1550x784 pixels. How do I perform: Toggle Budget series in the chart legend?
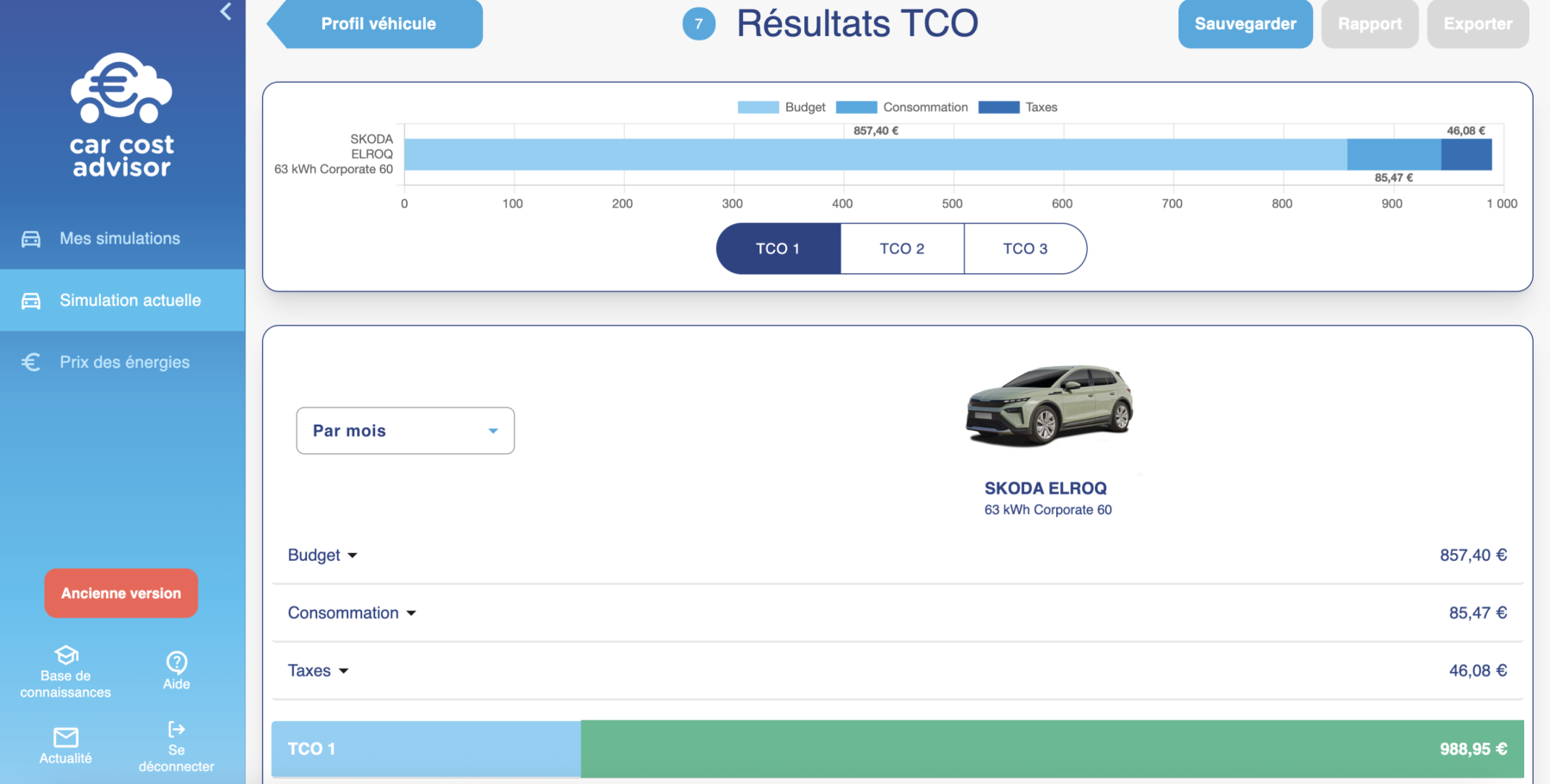click(781, 108)
